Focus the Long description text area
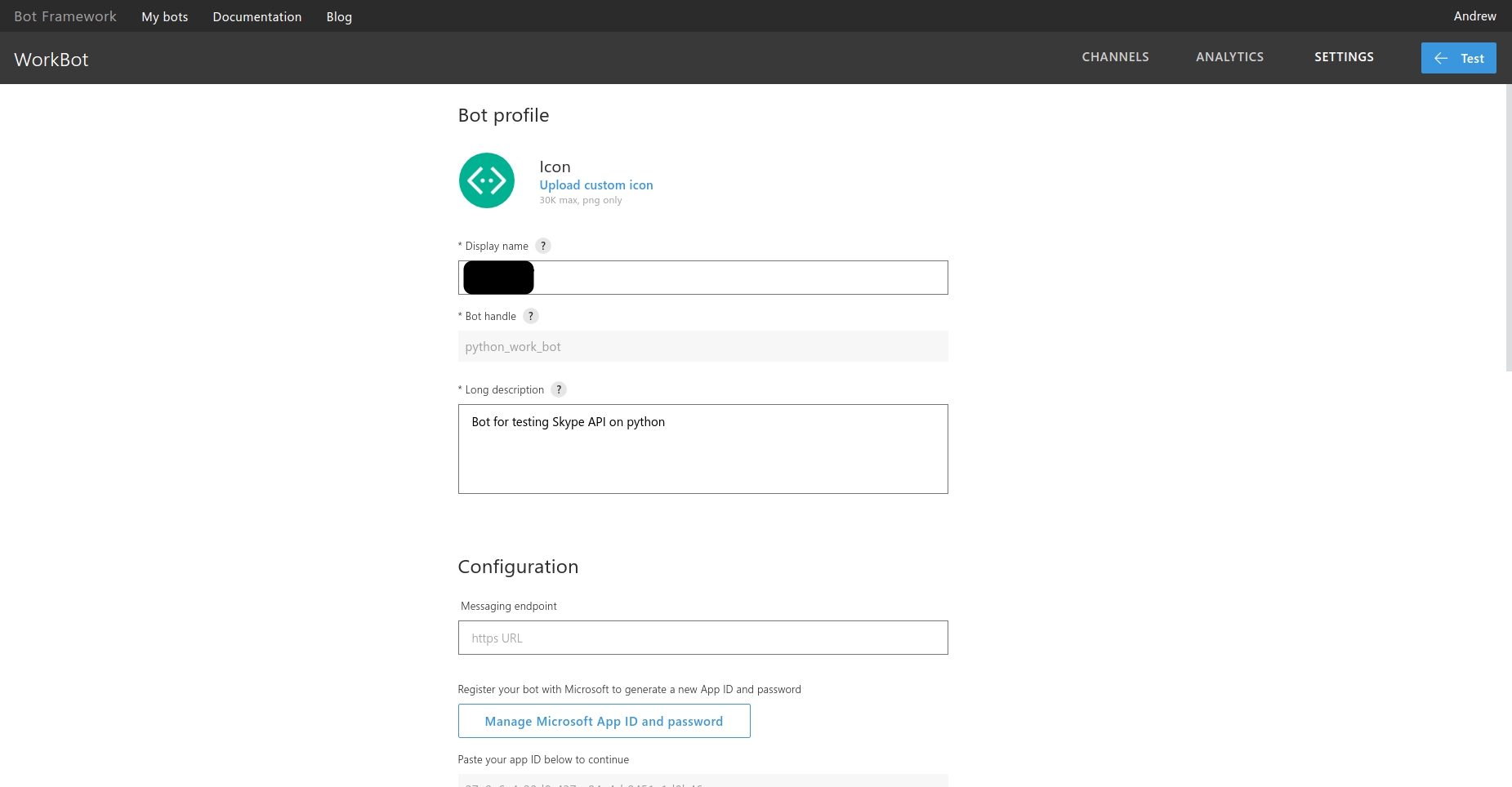The image size is (1512, 787). click(703, 449)
